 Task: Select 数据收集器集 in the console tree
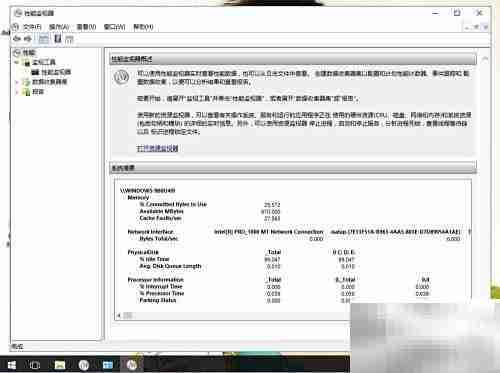tap(49, 82)
